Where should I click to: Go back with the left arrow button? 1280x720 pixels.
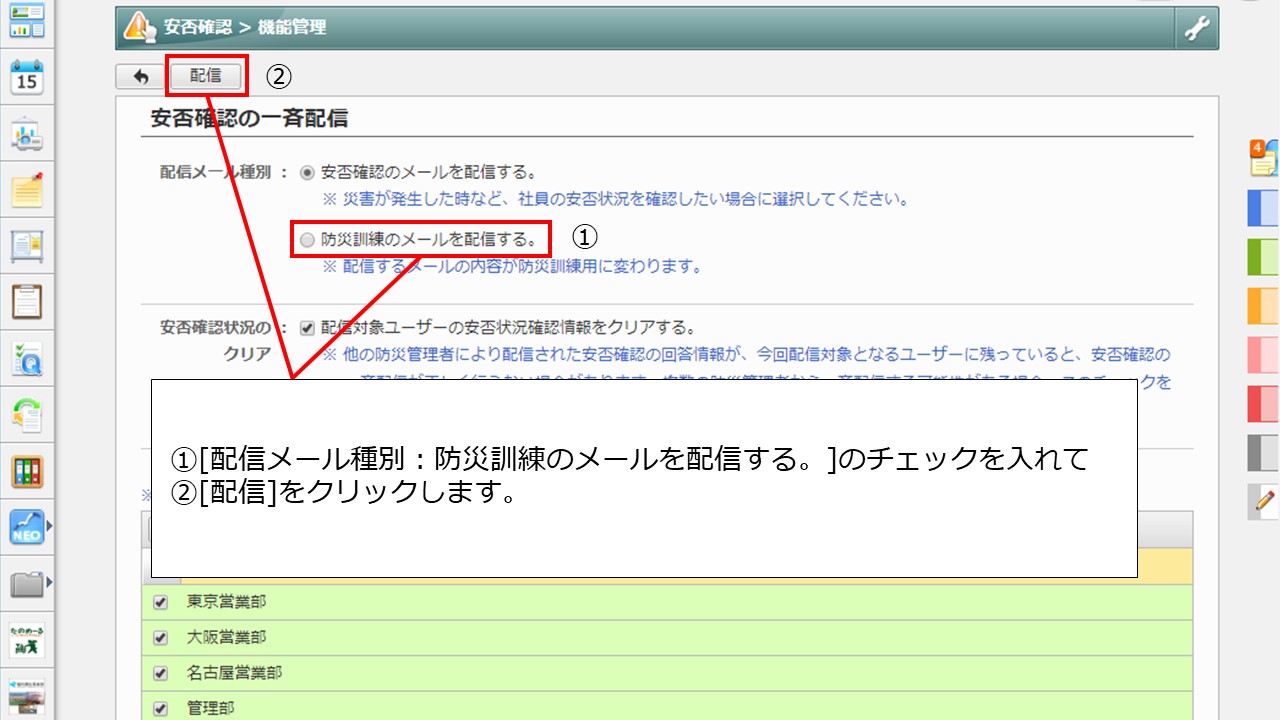(x=141, y=76)
